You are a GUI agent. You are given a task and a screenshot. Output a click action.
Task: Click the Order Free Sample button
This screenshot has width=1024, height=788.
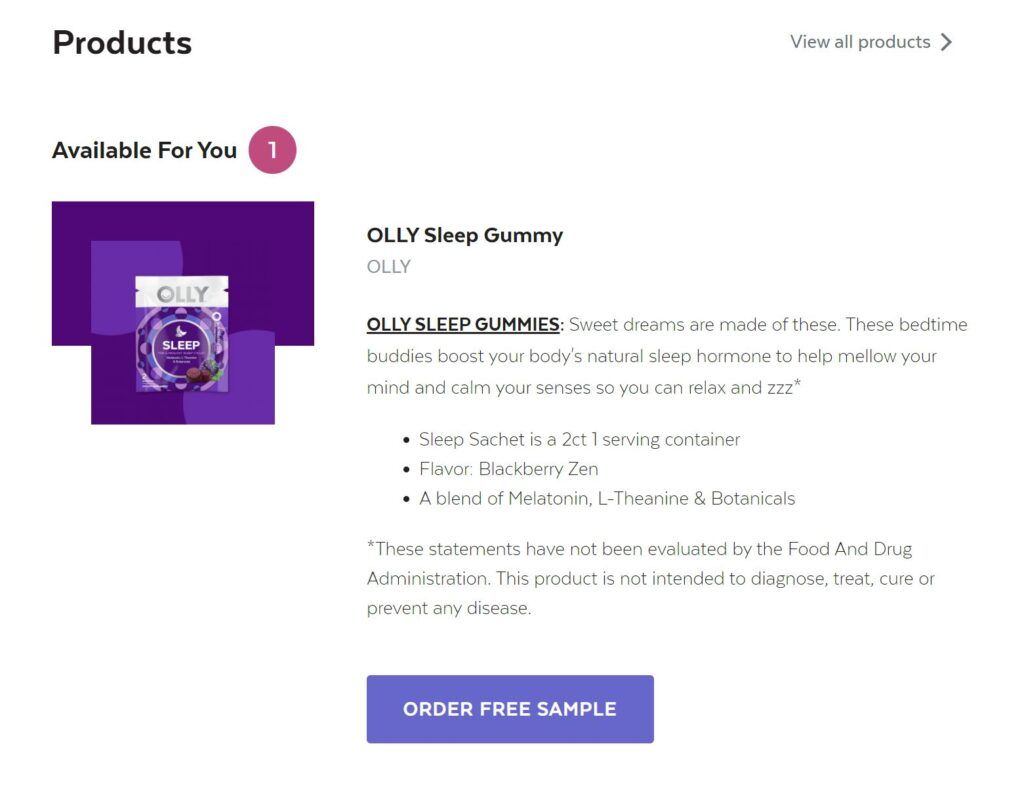511,709
